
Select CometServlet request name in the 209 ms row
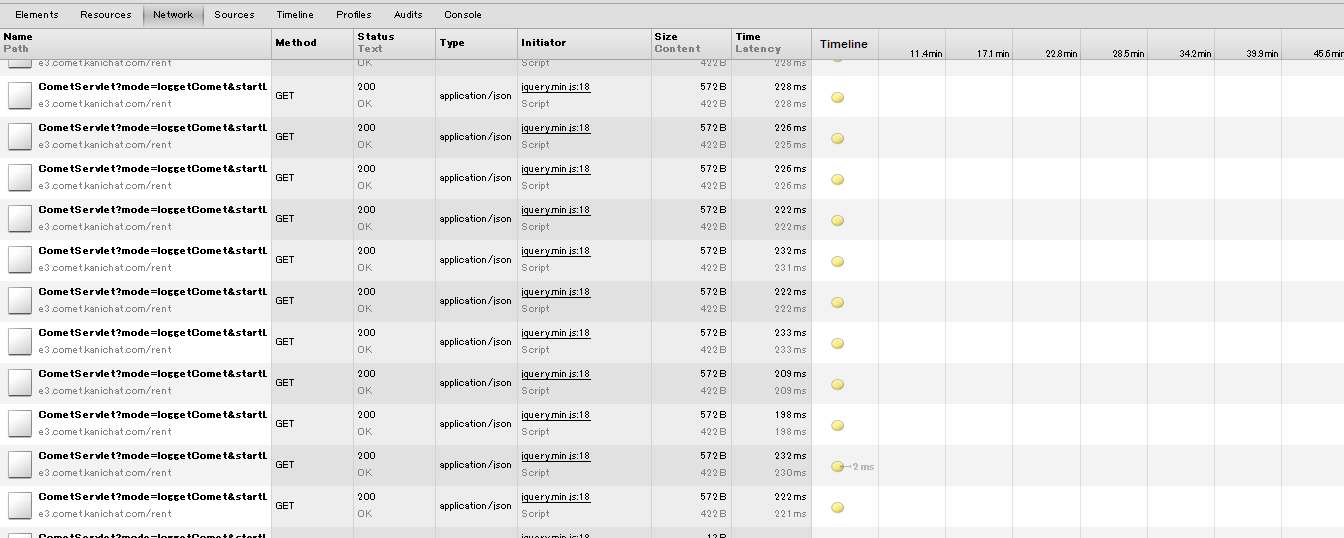pos(153,374)
